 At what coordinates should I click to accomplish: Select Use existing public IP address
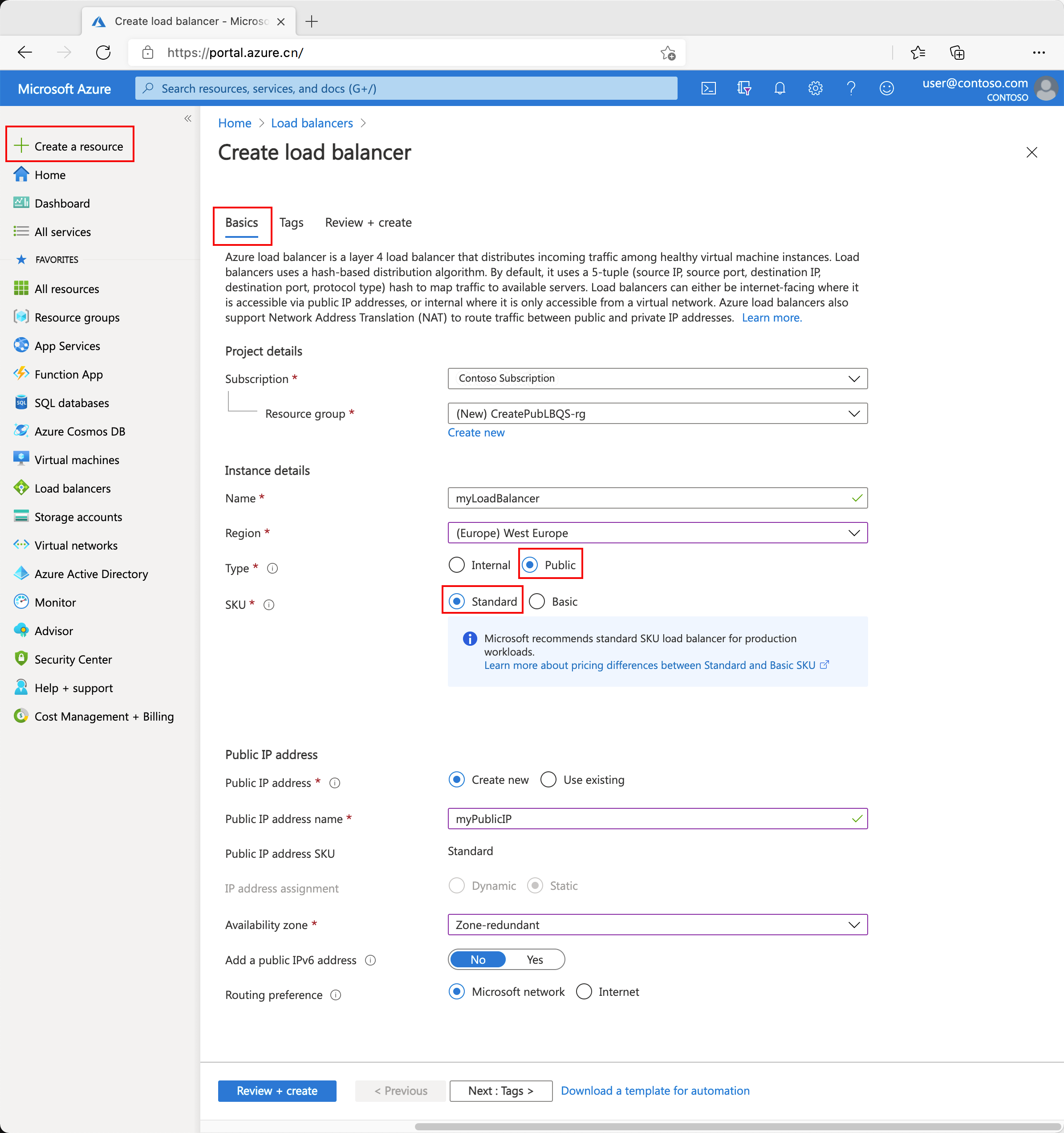coord(548,780)
